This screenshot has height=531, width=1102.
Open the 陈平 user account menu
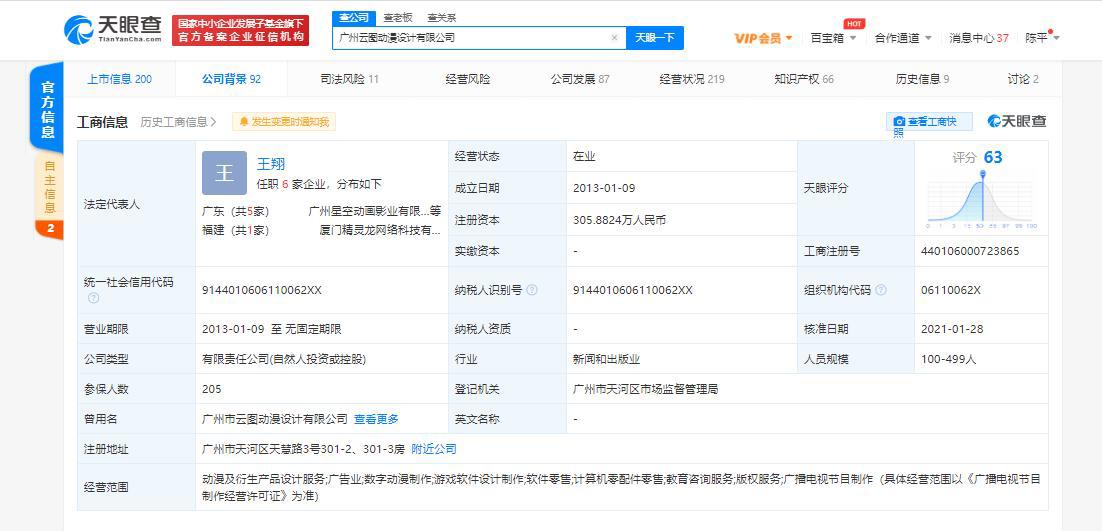coord(1042,37)
